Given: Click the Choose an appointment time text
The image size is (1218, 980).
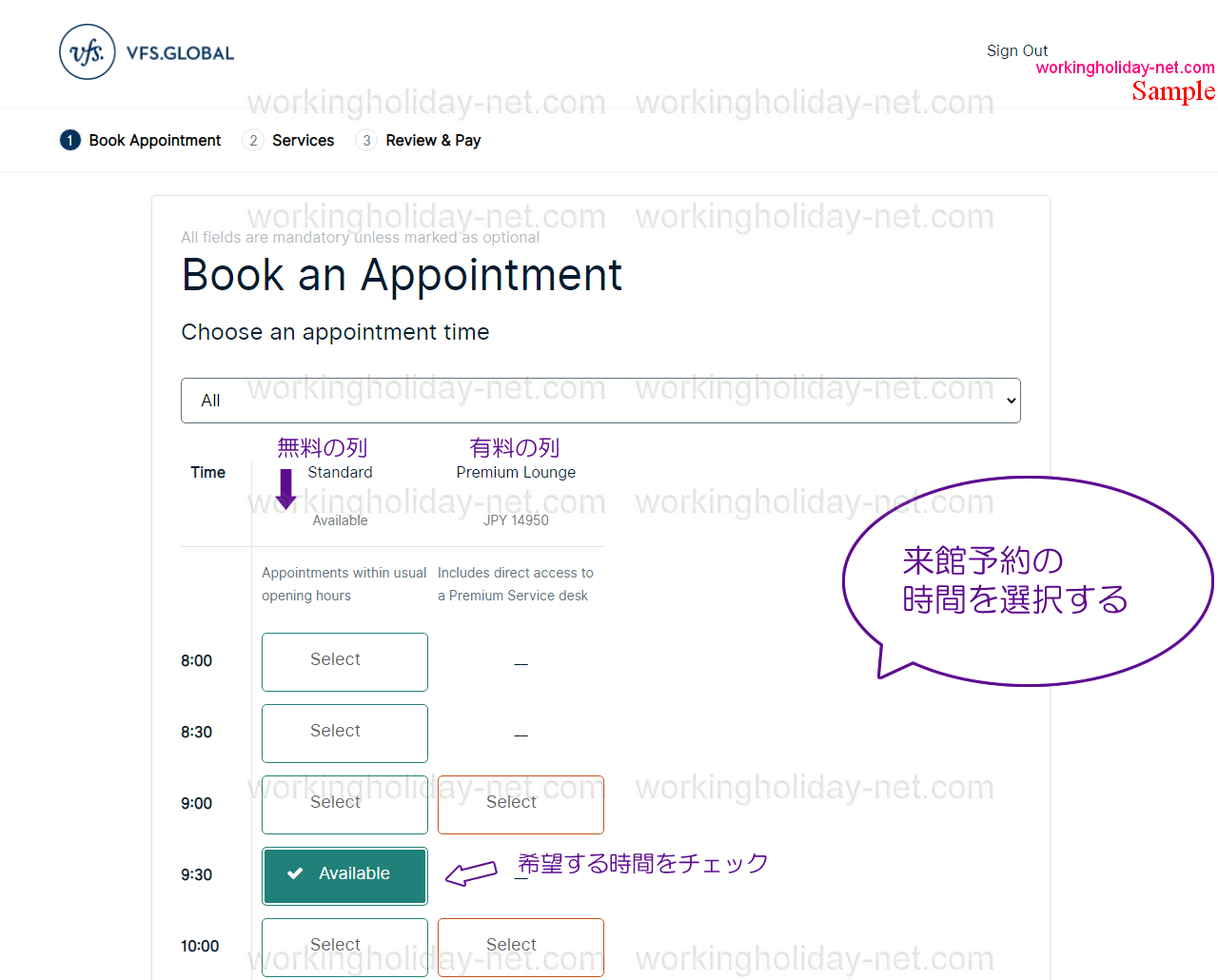Looking at the screenshot, I should click(335, 332).
